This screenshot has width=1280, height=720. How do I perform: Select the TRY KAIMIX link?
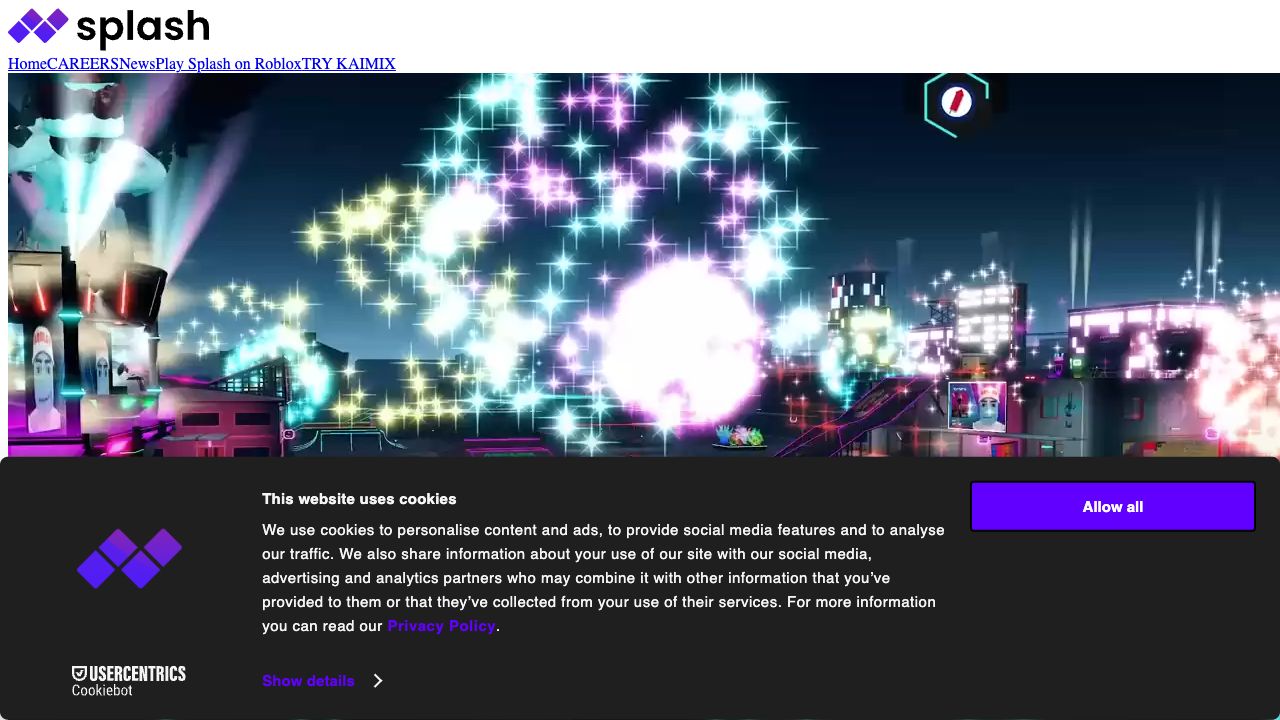pyautogui.click(x=349, y=64)
